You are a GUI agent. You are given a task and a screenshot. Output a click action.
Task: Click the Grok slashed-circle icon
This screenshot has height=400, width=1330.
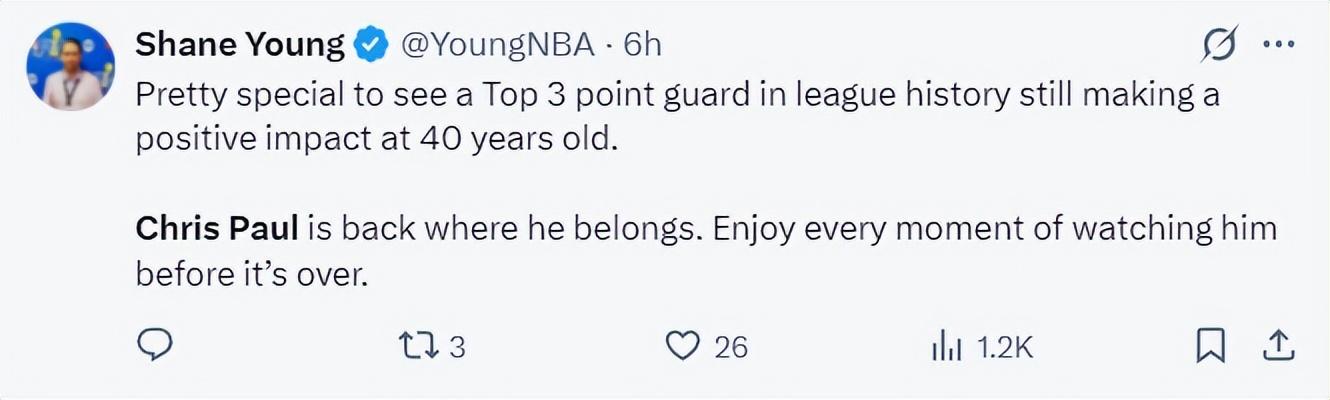tap(1220, 45)
